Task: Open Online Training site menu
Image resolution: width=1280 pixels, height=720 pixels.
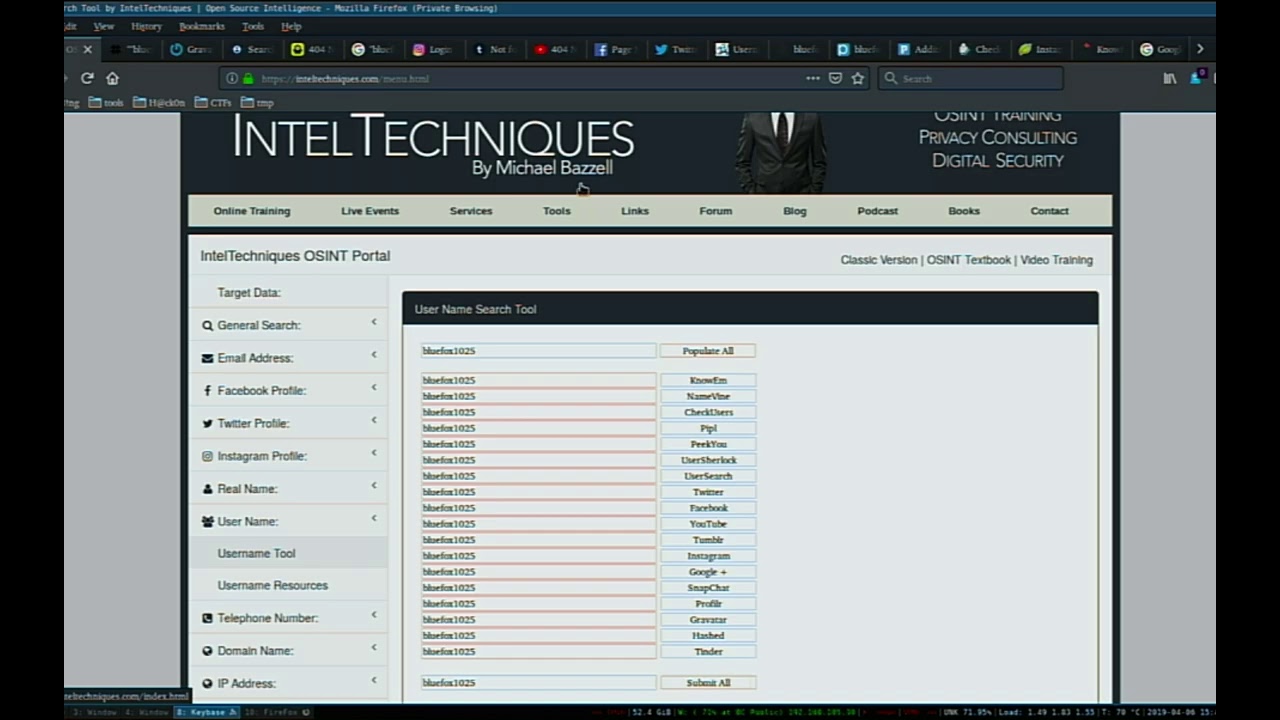Action: [x=252, y=211]
